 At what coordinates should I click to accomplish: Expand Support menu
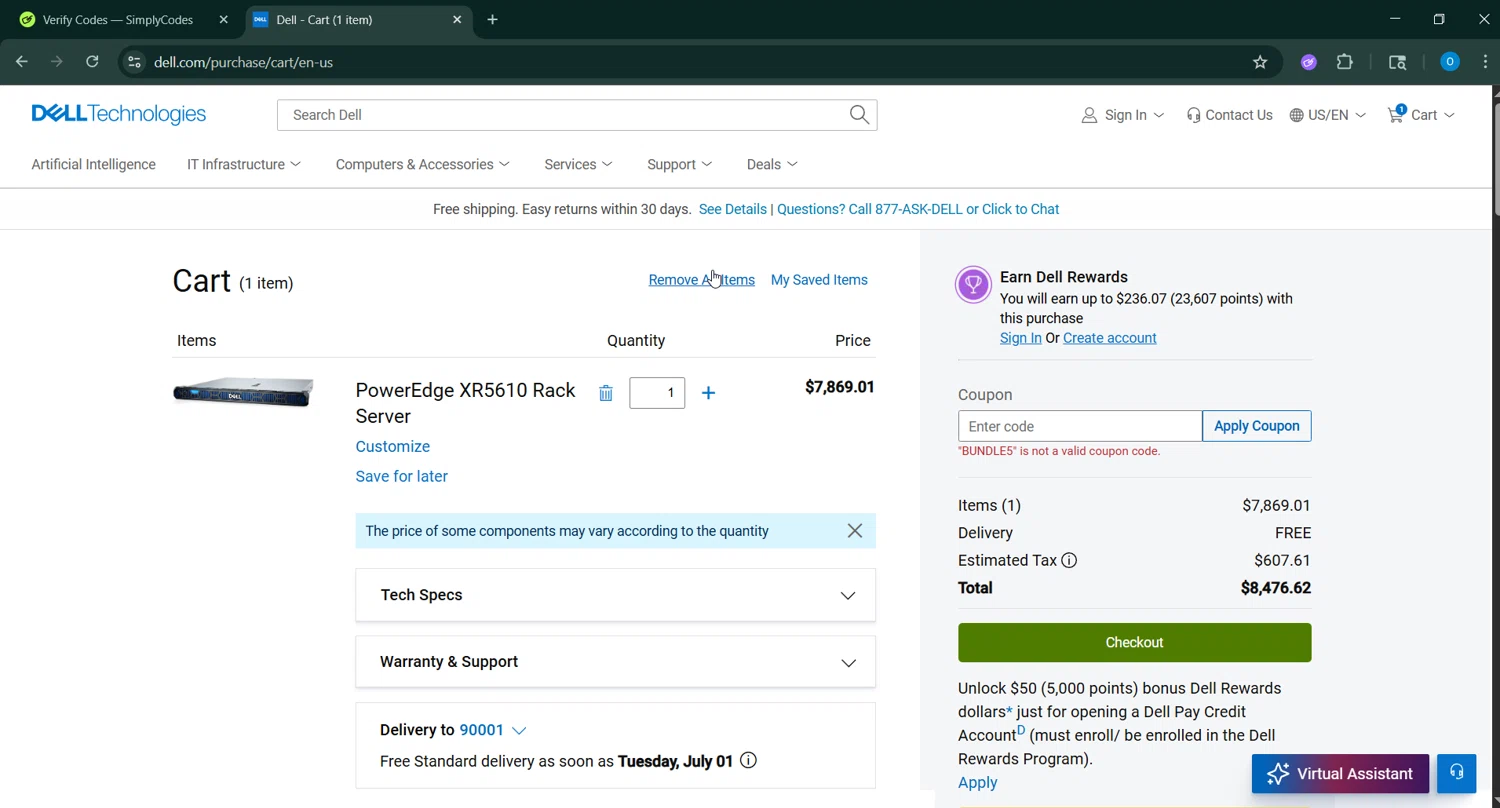tap(680, 165)
